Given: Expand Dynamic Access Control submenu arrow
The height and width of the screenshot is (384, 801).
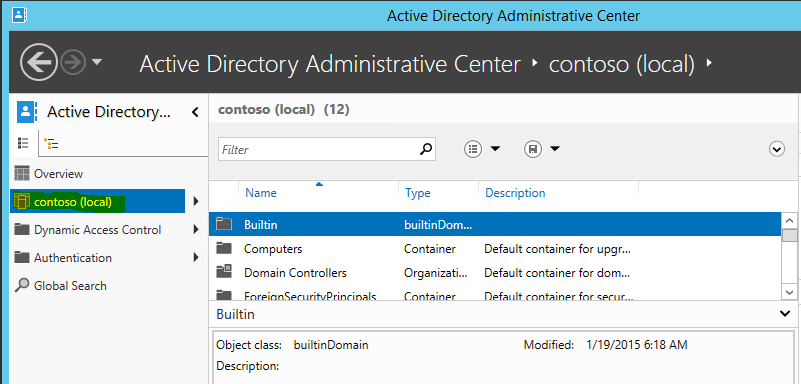Looking at the screenshot, I should click(196, 230).
